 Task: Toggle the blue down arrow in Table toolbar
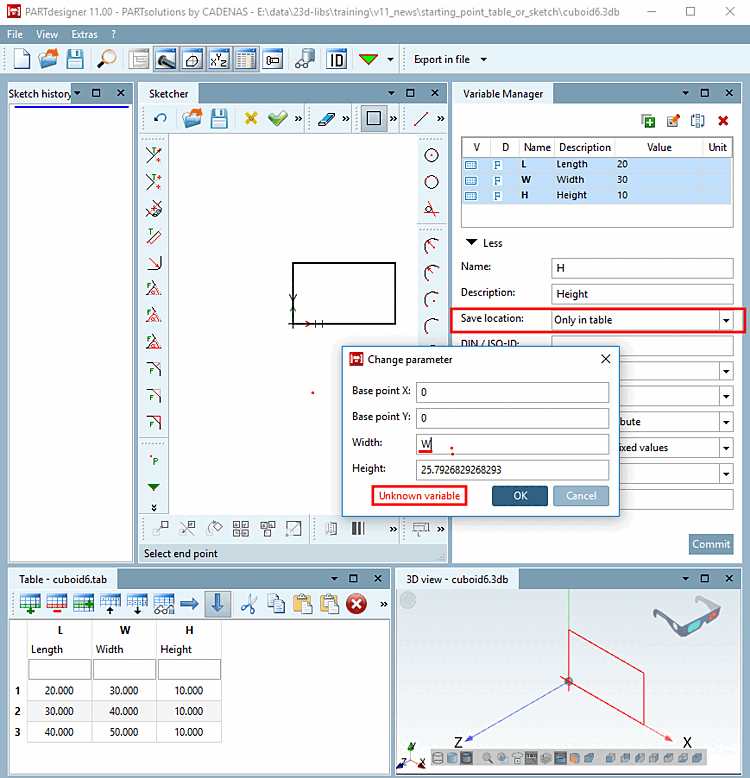[217, 604]
